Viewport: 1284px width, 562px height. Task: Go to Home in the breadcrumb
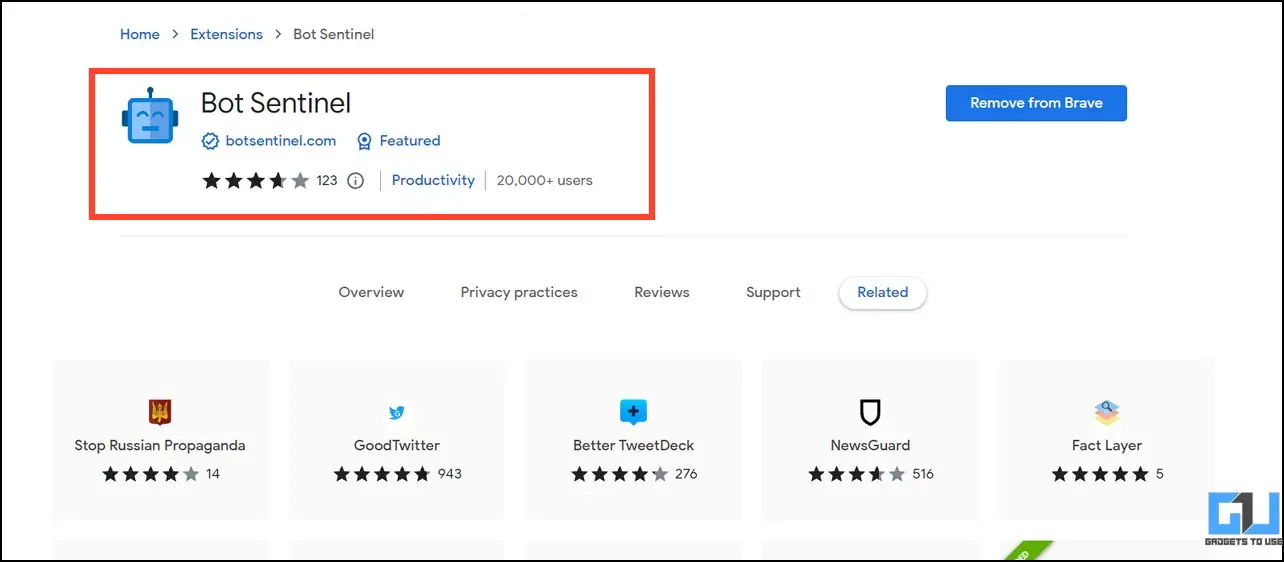click(x=140, y=34)
